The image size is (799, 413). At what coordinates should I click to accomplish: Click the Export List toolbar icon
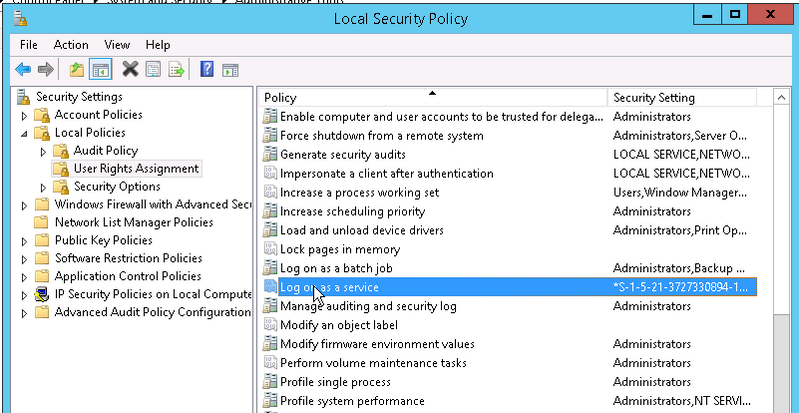click(x=176, y=69)
